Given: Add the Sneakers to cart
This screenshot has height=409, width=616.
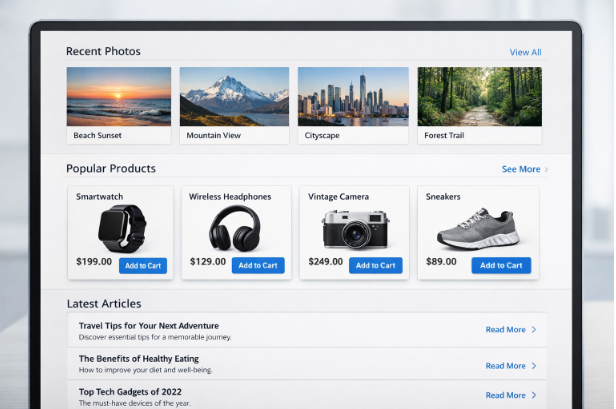Looking at the screenshot, I should coord(501,266).
